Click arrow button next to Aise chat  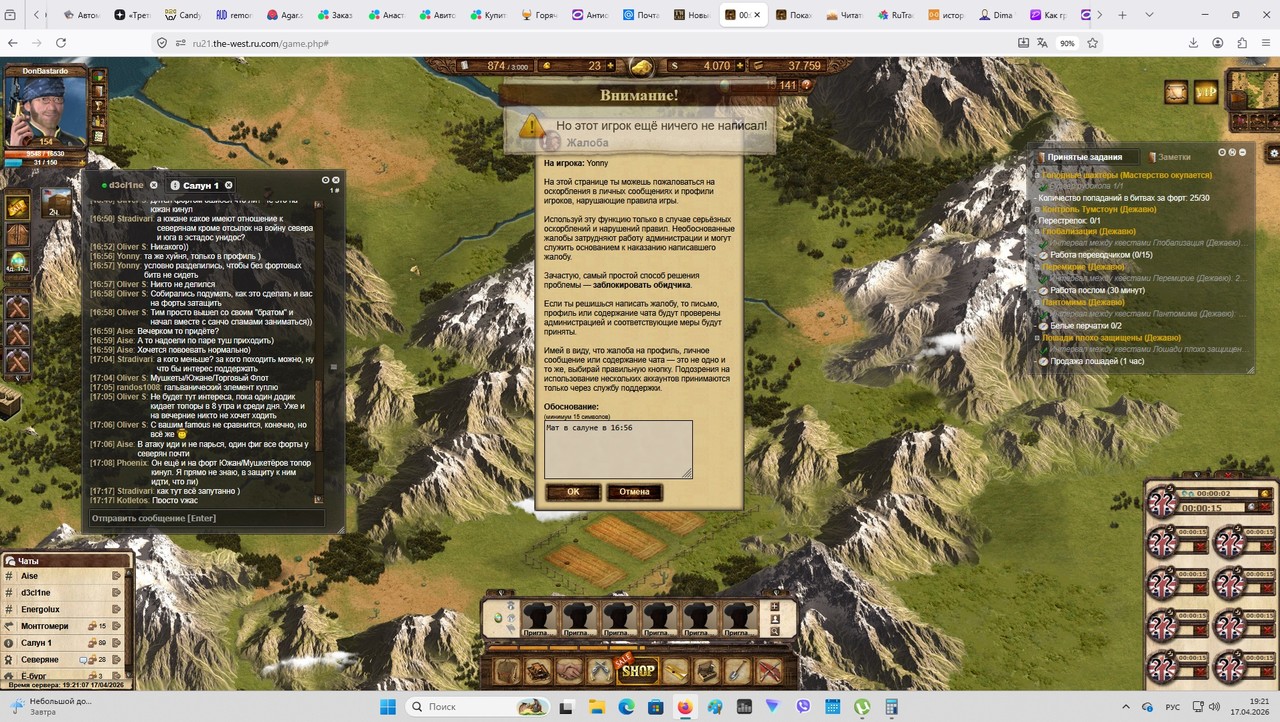(117, 576)
